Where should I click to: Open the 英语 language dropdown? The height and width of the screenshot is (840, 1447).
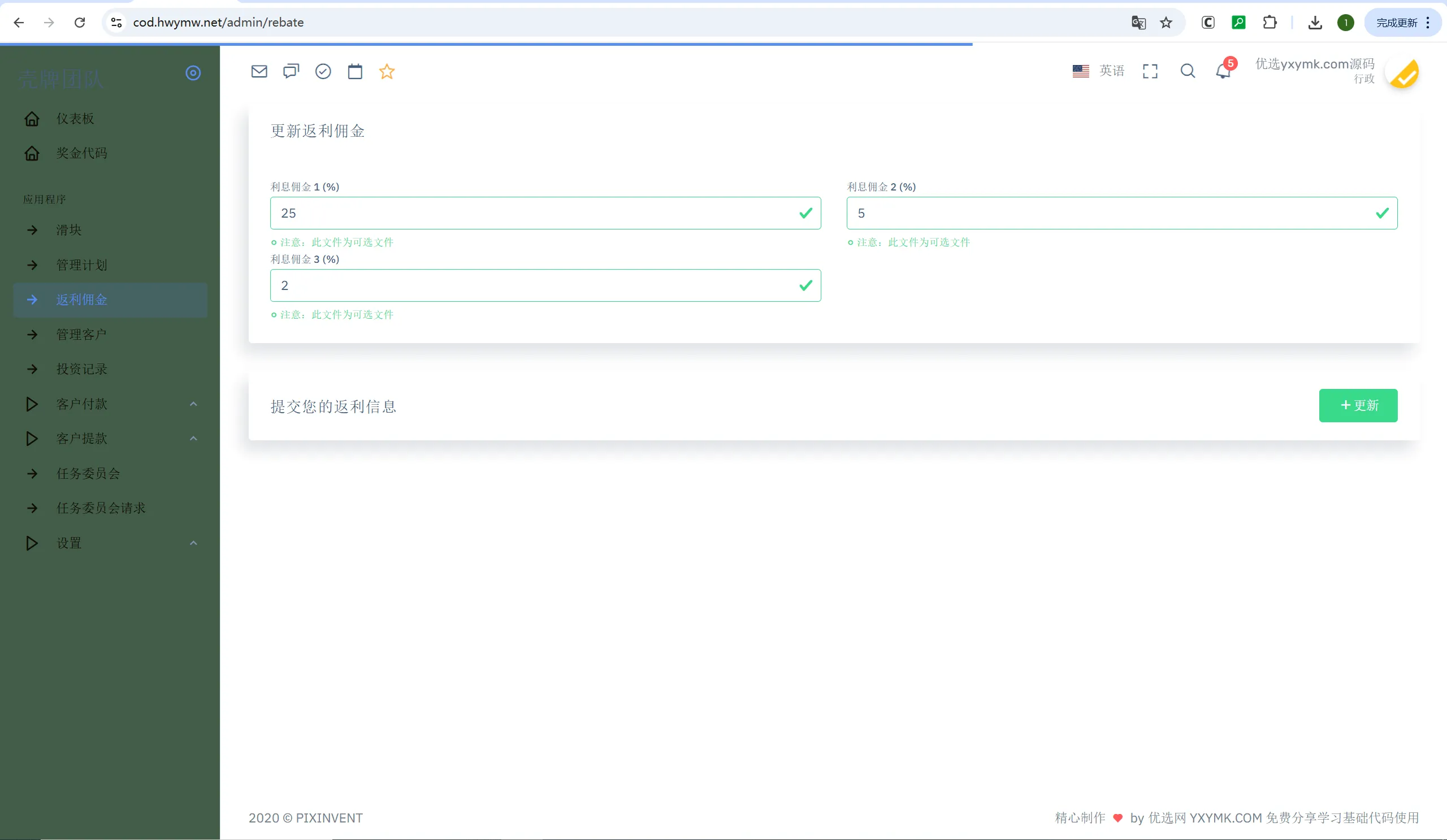click(1098, 71)
